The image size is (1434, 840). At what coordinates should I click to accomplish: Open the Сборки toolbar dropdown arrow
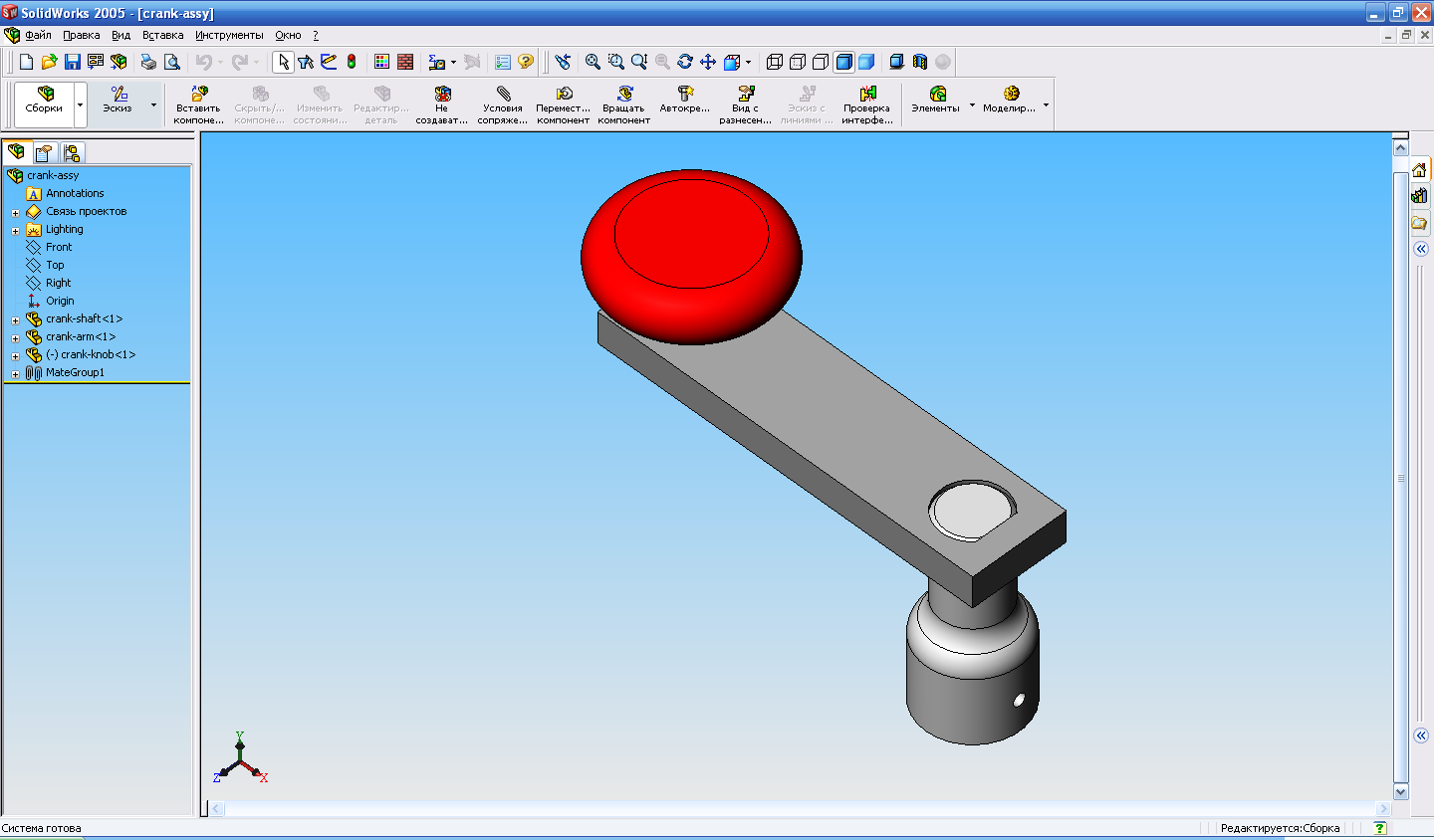tap(81, 105)
